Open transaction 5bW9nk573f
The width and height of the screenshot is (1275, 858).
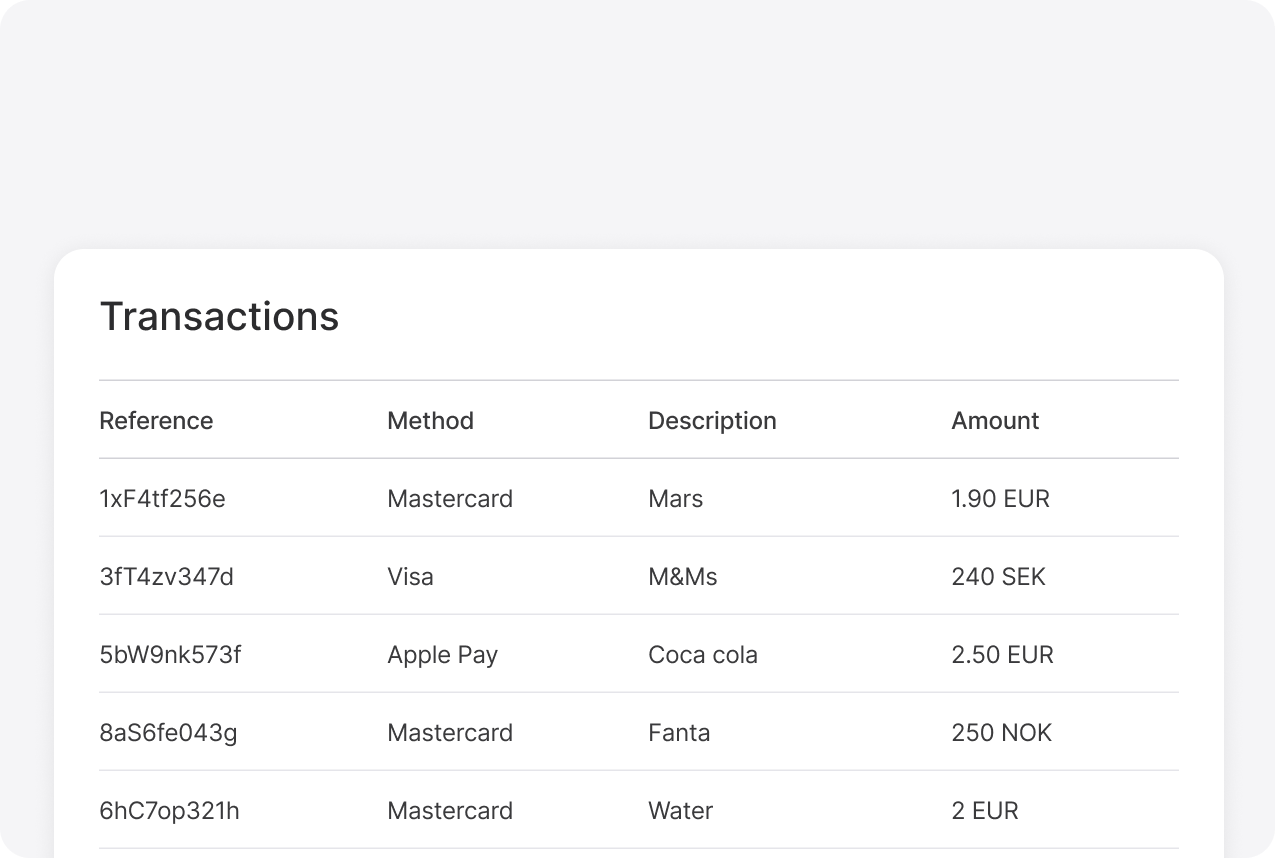tap(170, 655)
